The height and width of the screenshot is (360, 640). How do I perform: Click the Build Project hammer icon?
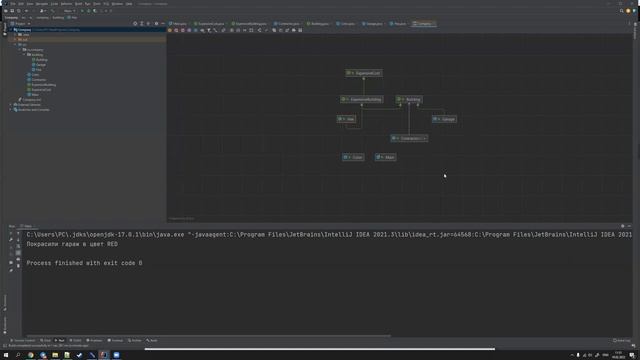pos(53,11)
